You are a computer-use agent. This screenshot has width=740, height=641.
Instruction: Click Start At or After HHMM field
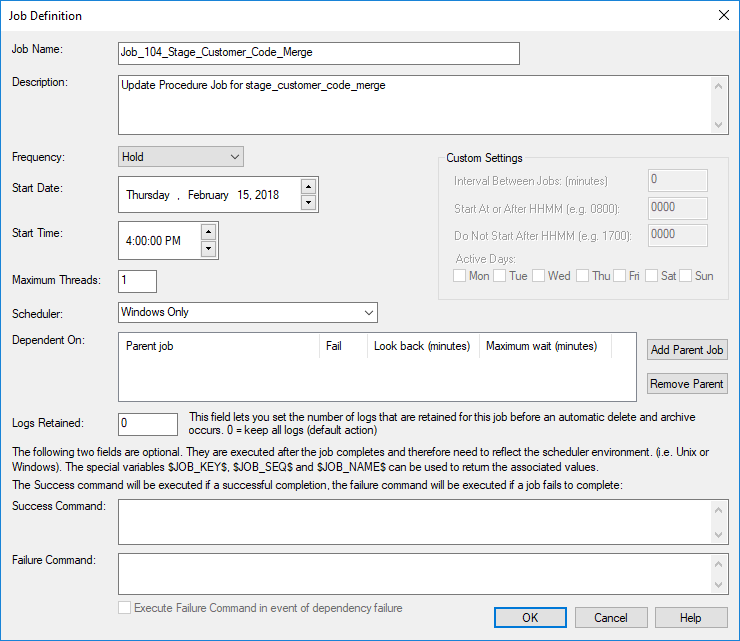[x=678, y=208]
